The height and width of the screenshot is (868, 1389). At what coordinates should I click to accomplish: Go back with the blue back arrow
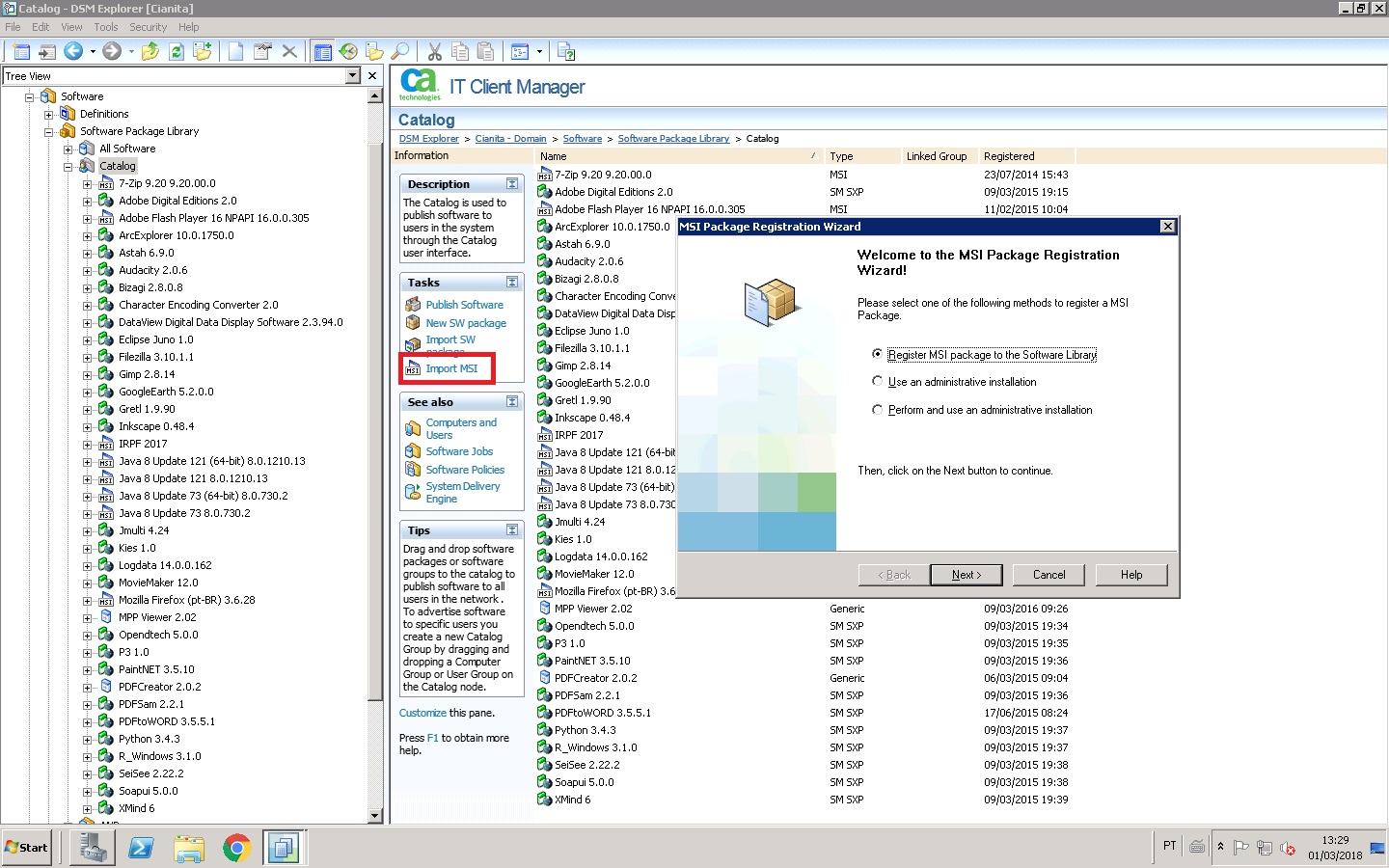[x=73, y=51]
